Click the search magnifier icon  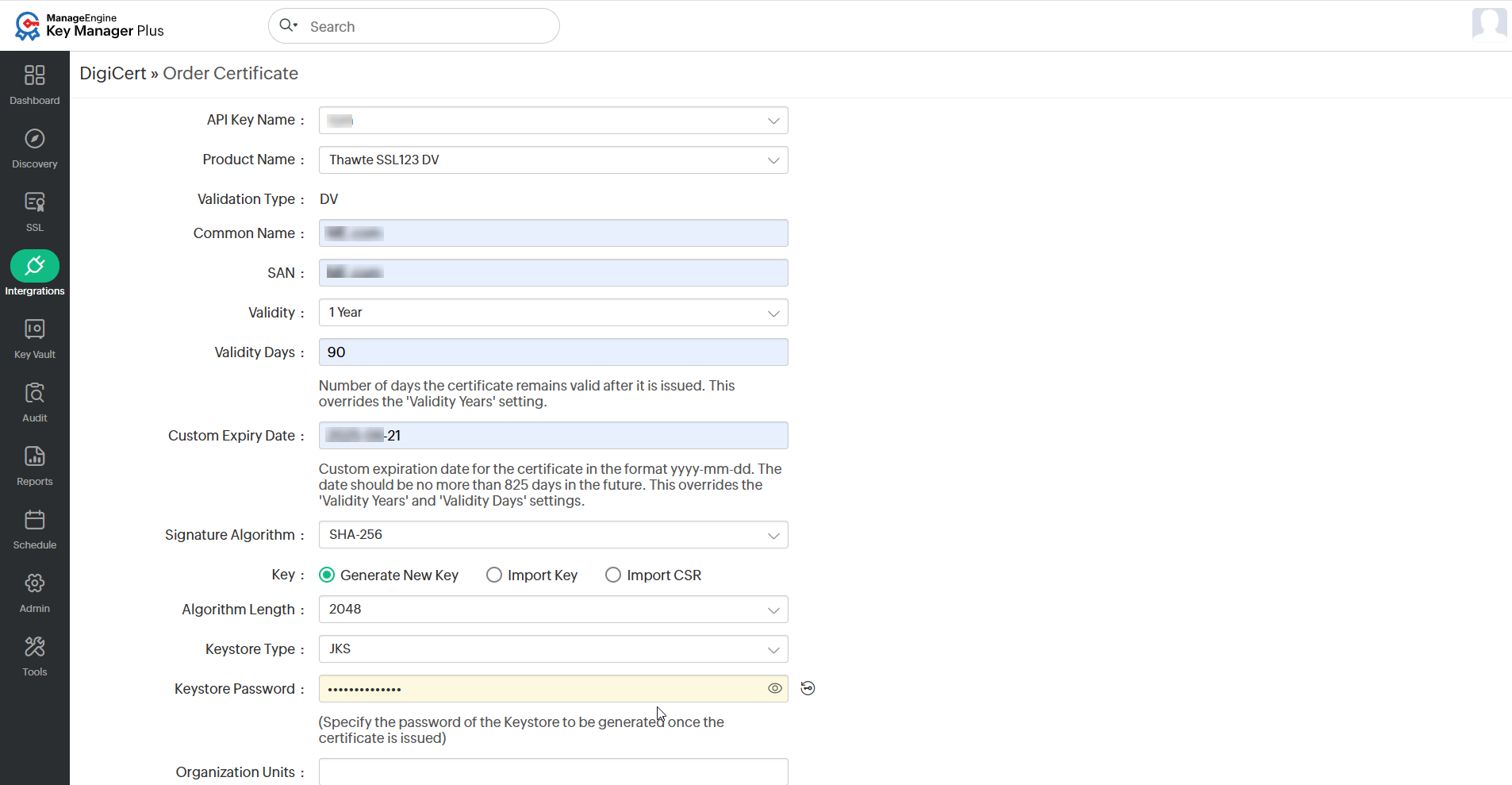click(x=288, y=25)
